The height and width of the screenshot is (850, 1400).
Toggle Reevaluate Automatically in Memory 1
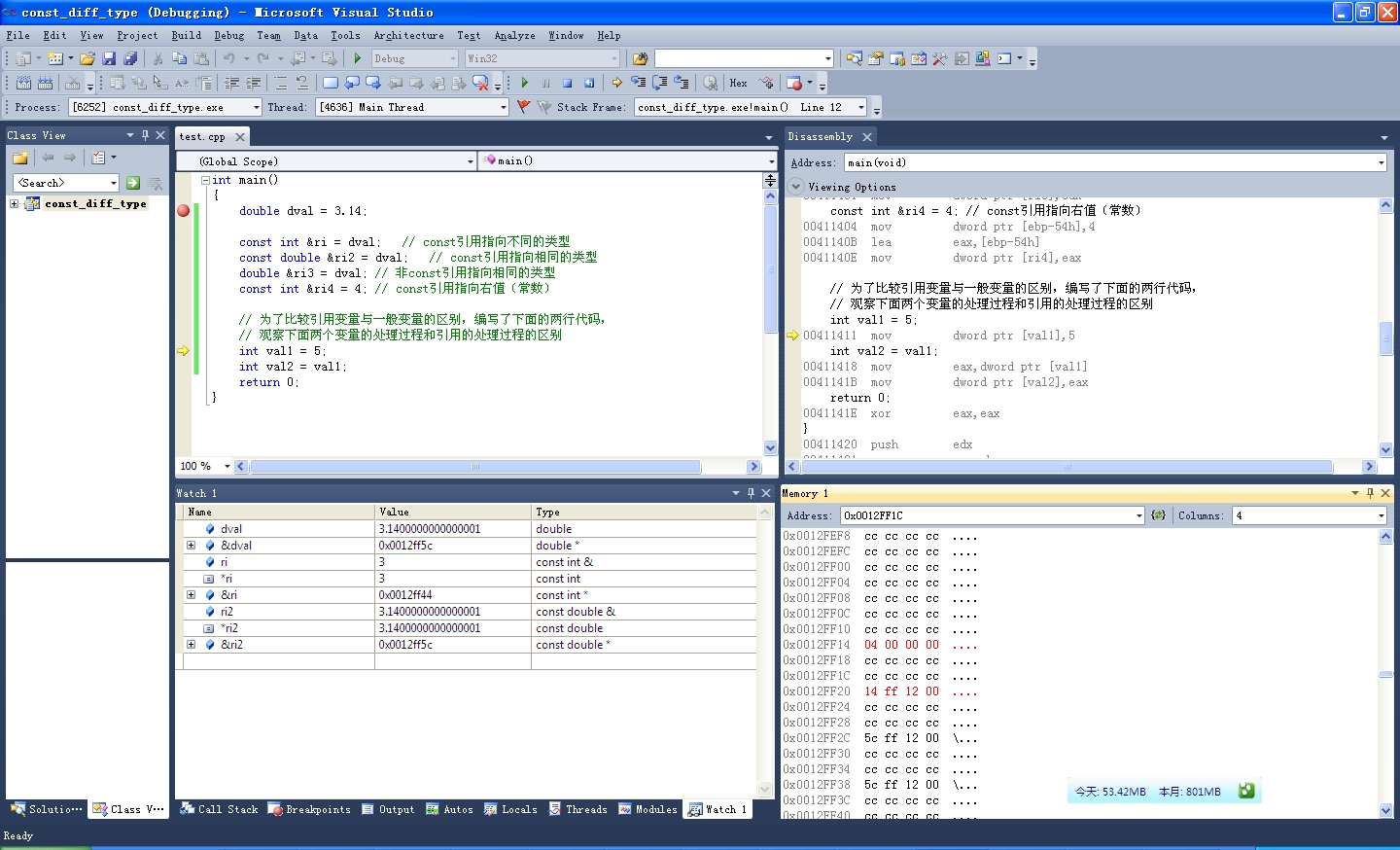pos(1158,515)
